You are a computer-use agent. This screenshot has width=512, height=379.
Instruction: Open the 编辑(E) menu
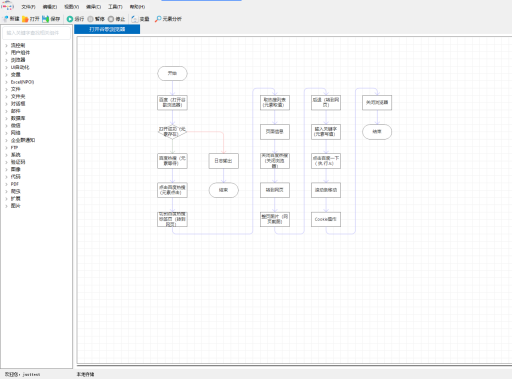50,7
